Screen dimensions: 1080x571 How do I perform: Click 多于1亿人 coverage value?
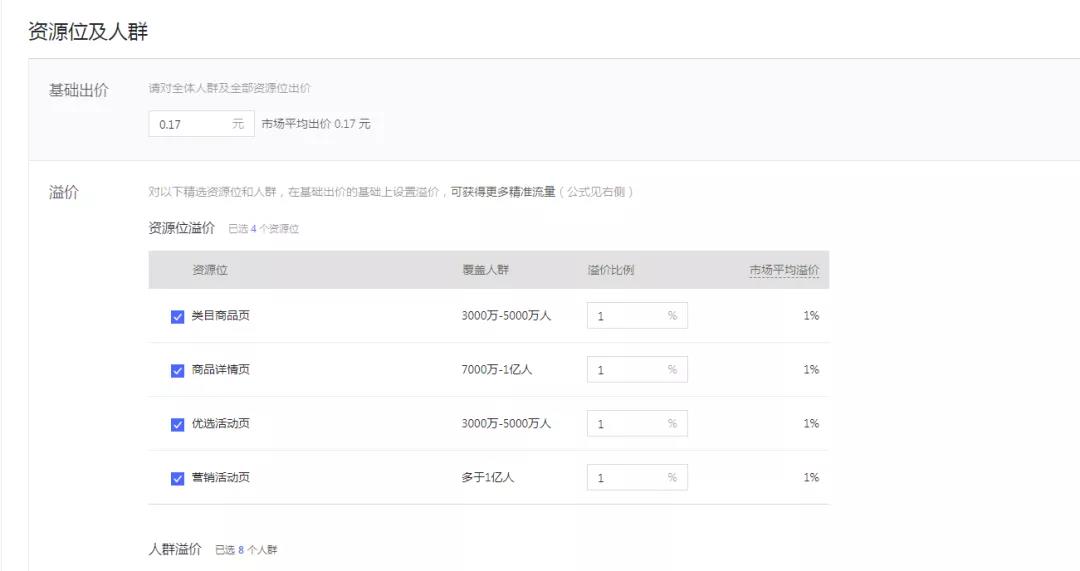[488, 477]
